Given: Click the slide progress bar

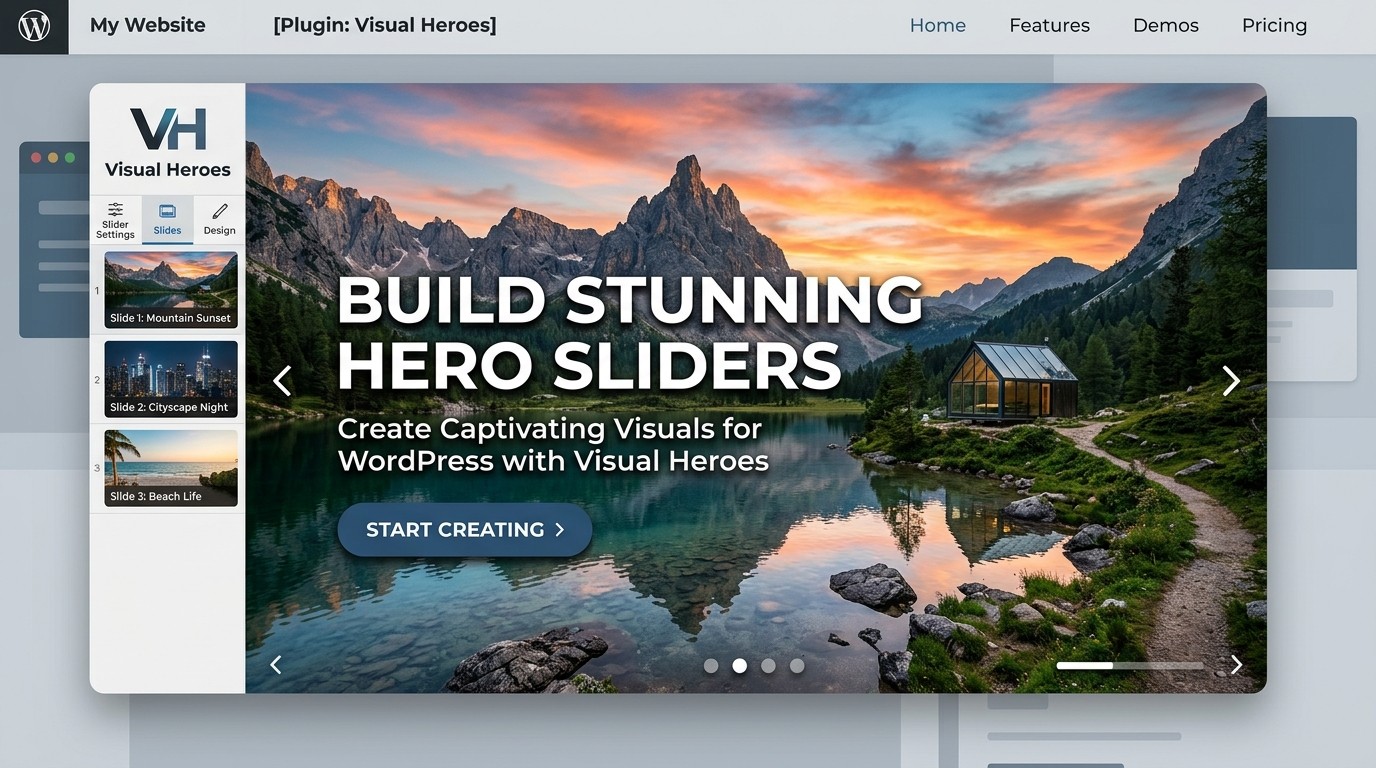Looking at the screenshot, I should pyautogui.click(x=1130, y=665).
